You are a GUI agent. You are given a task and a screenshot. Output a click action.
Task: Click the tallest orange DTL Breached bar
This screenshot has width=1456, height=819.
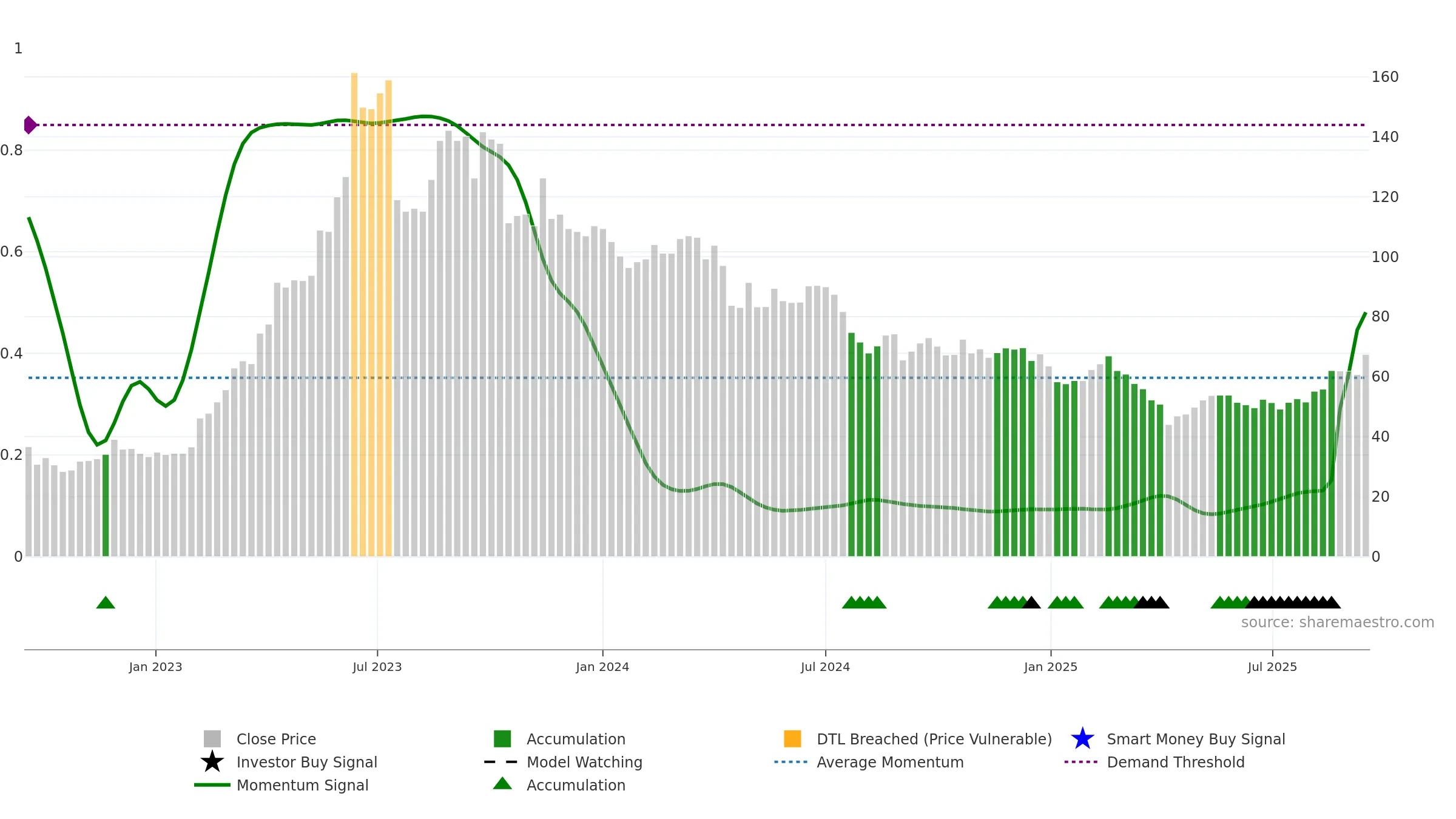click(354, 314)
